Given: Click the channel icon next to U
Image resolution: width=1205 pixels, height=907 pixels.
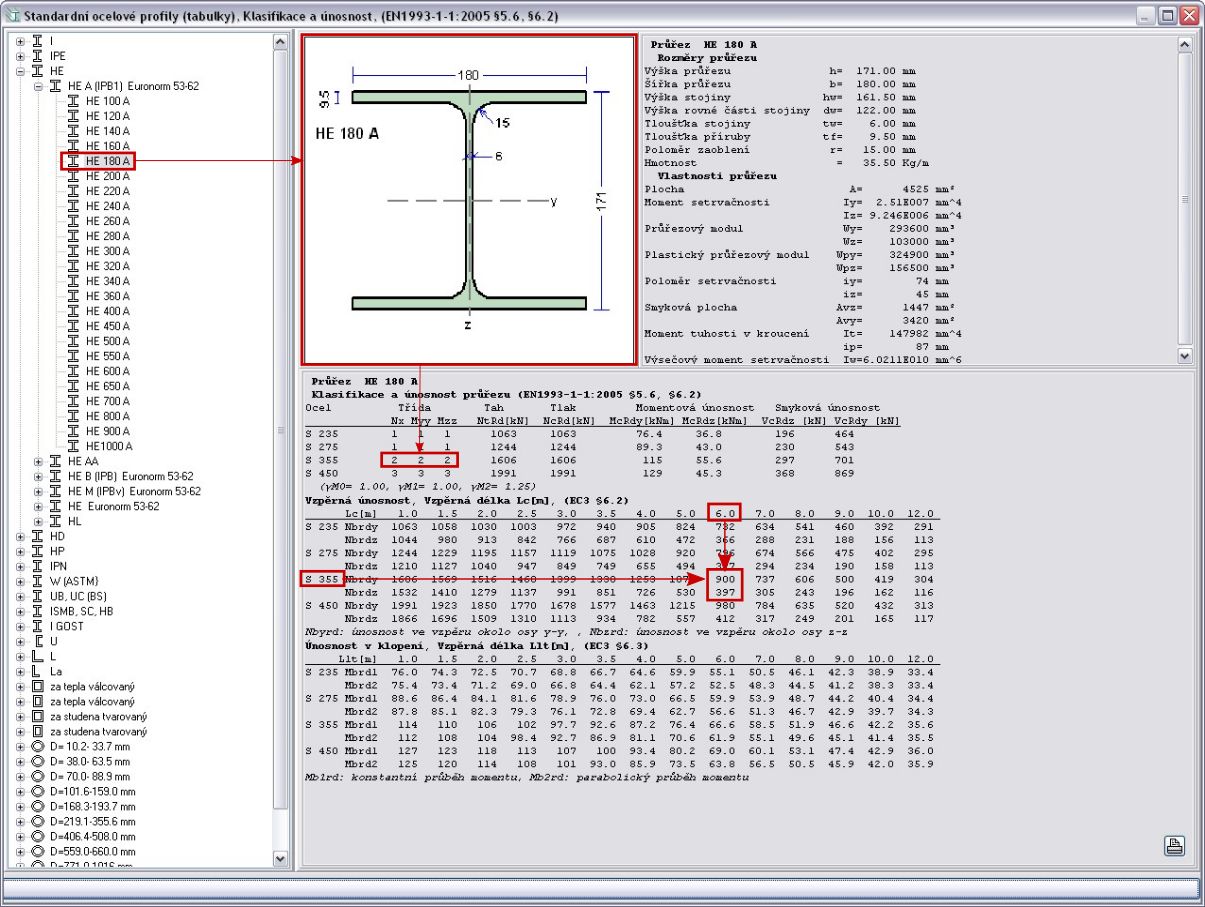Looking at the screenshot, I should [x=38, y=641].
